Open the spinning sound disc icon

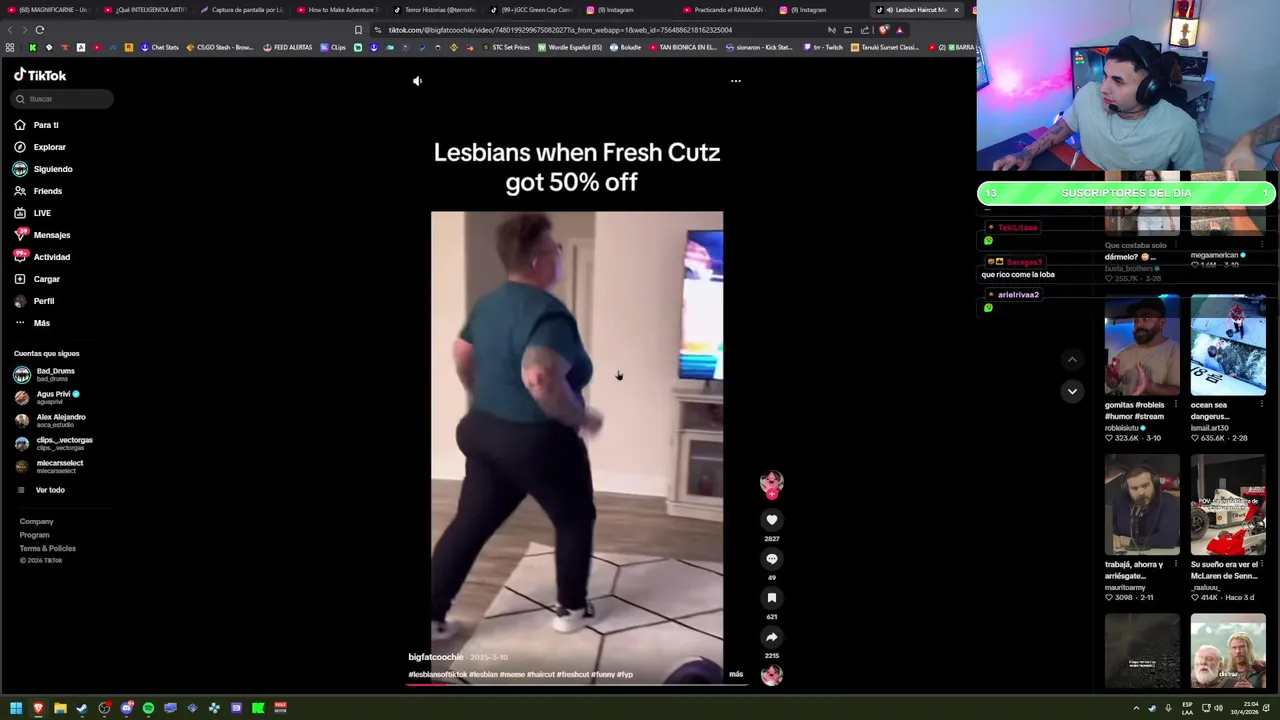(x=771, y=675)
